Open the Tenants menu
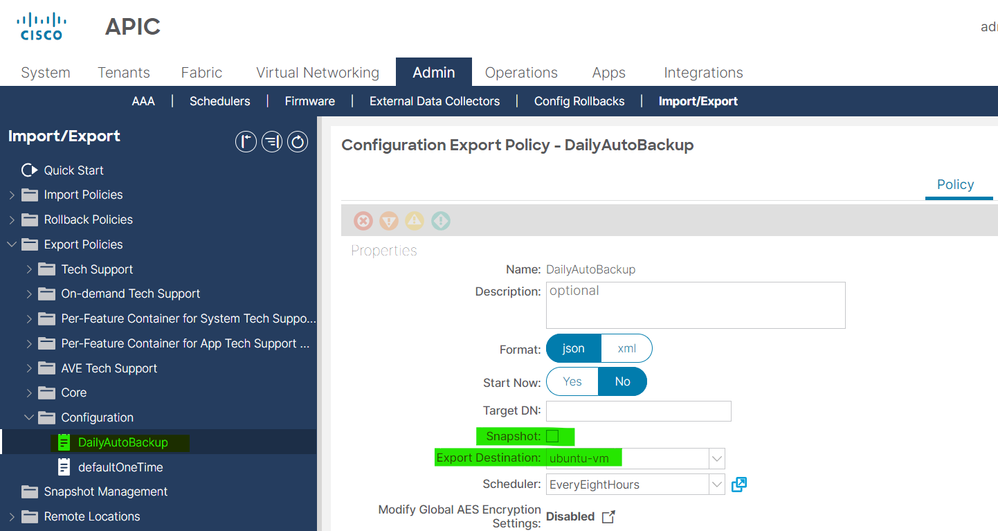This screenshot has width=998, height=531. (123, 73)
